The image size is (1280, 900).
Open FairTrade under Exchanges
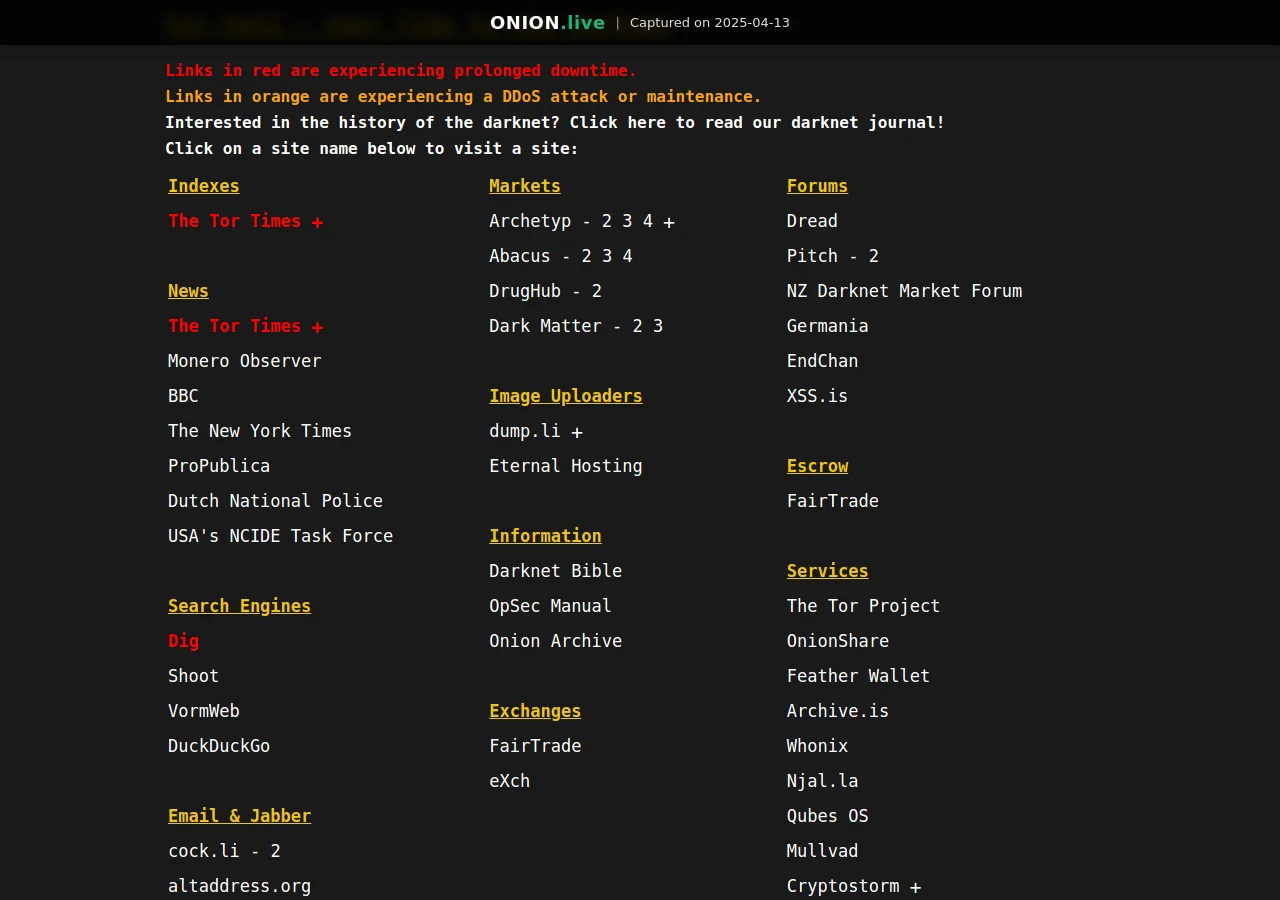[x=535, y=746]
